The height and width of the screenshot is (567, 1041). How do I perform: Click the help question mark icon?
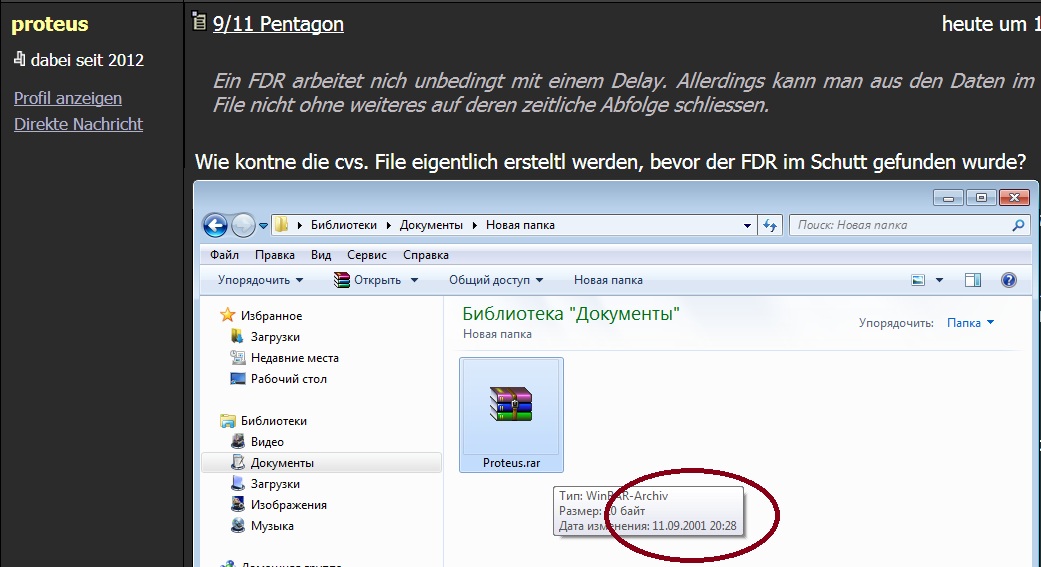click(x=1009, y=280)
